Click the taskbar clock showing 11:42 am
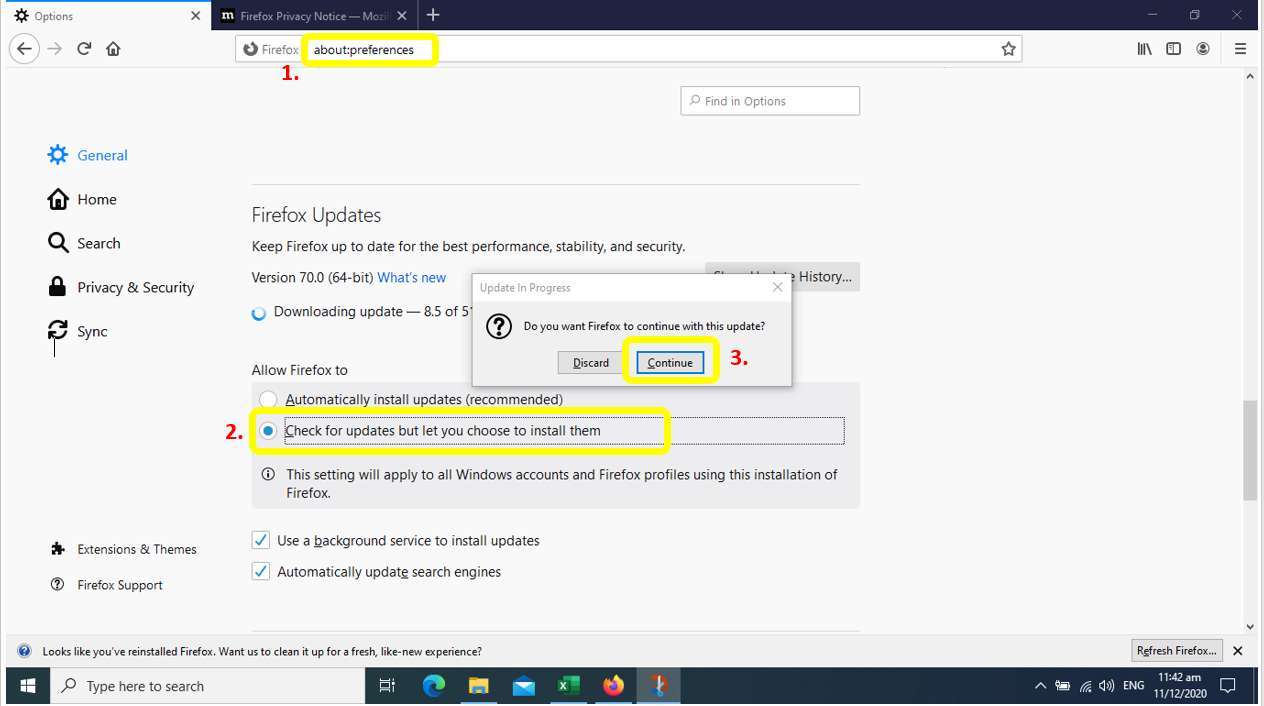This screenshot has width=1264, height=706. pos(1180,686)
